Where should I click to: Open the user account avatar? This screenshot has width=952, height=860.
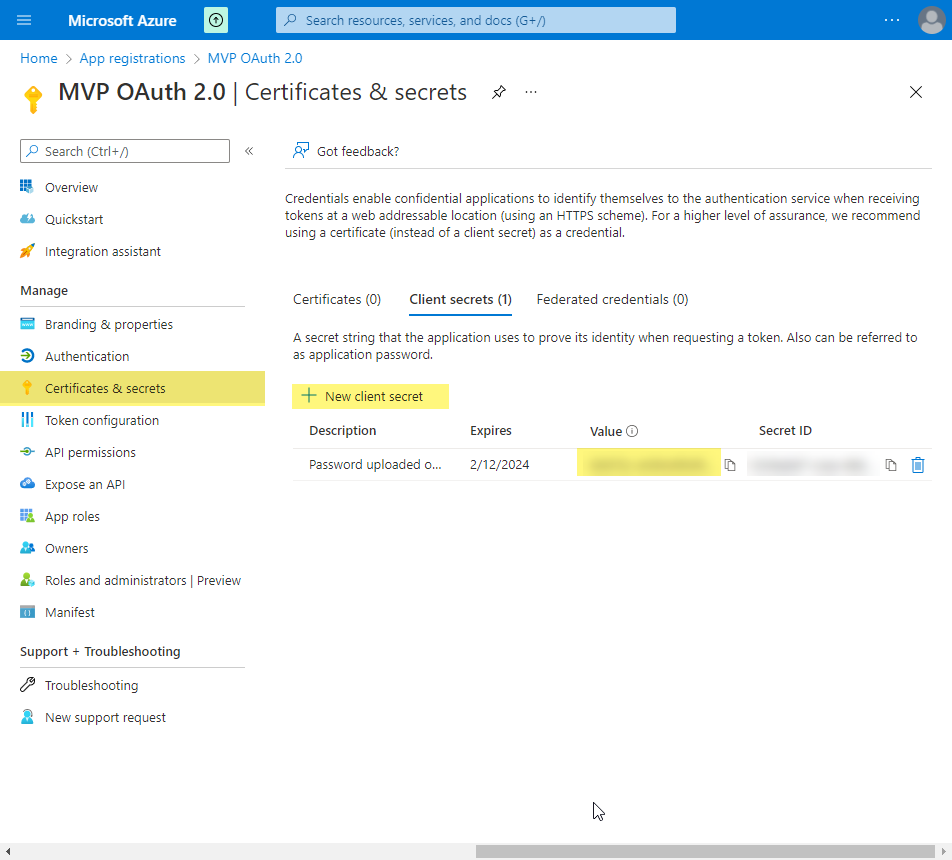(x=931, y=20)
